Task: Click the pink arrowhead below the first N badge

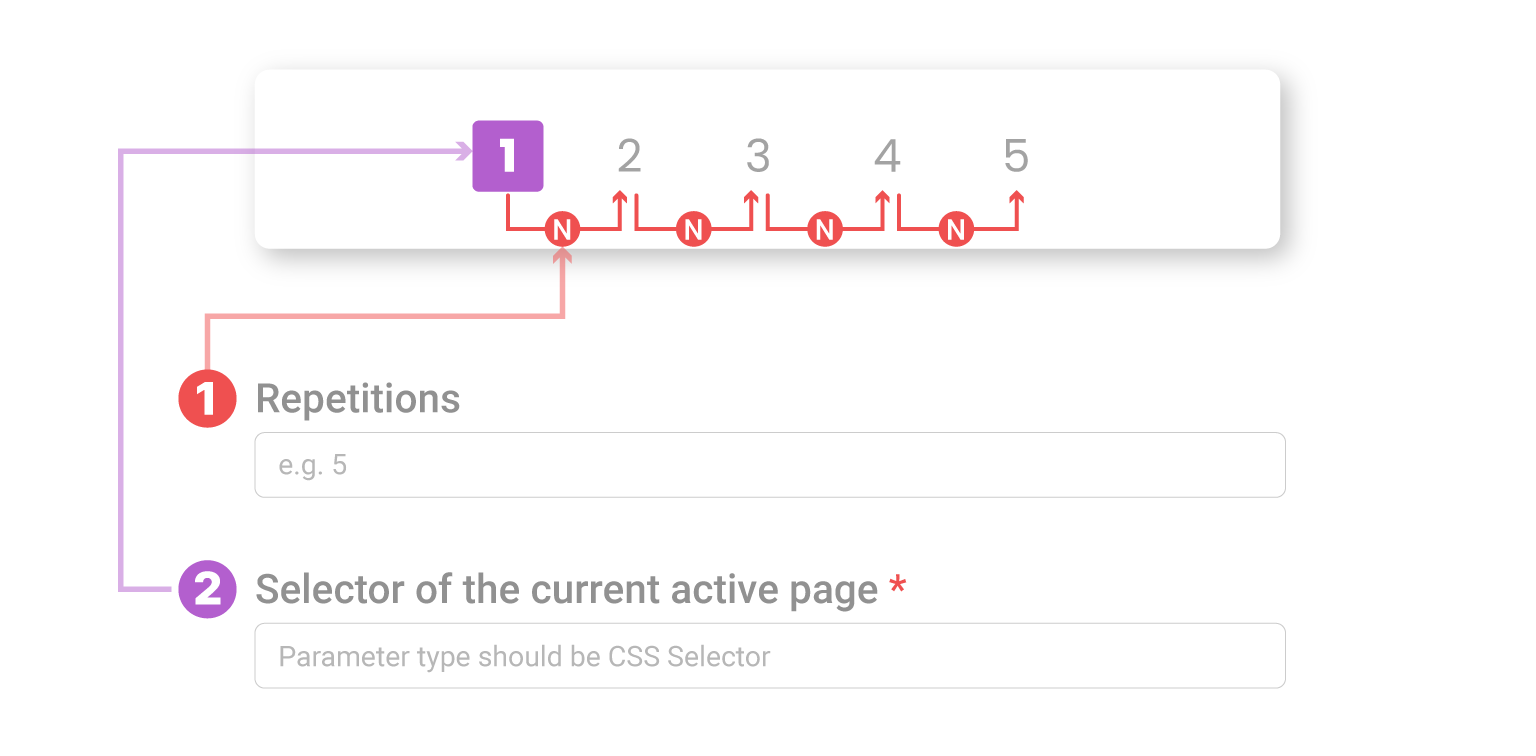Action: 563,256
